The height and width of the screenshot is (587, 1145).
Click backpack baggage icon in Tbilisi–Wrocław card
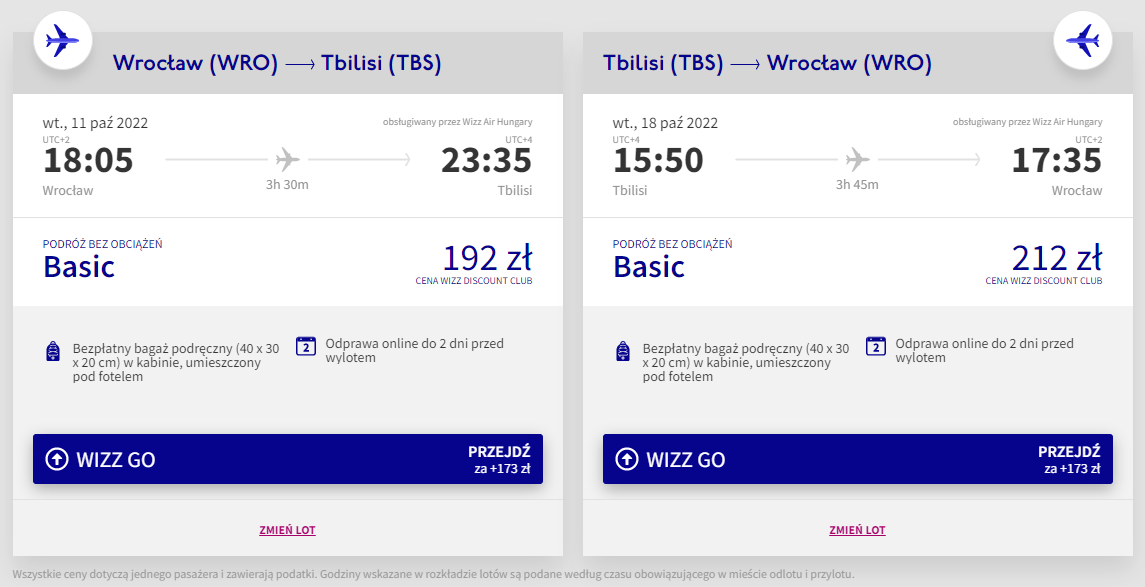623,352
